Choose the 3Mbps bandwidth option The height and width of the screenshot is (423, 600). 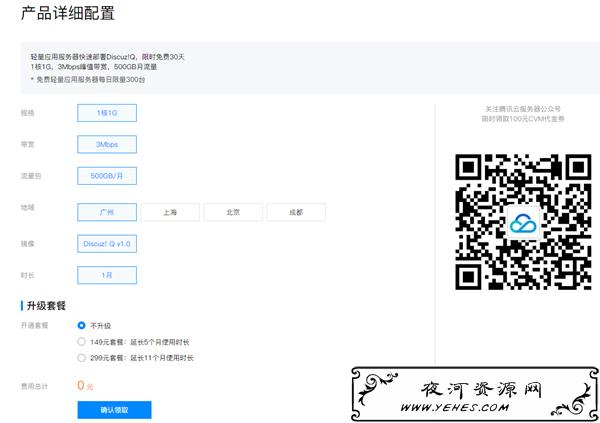107,145
